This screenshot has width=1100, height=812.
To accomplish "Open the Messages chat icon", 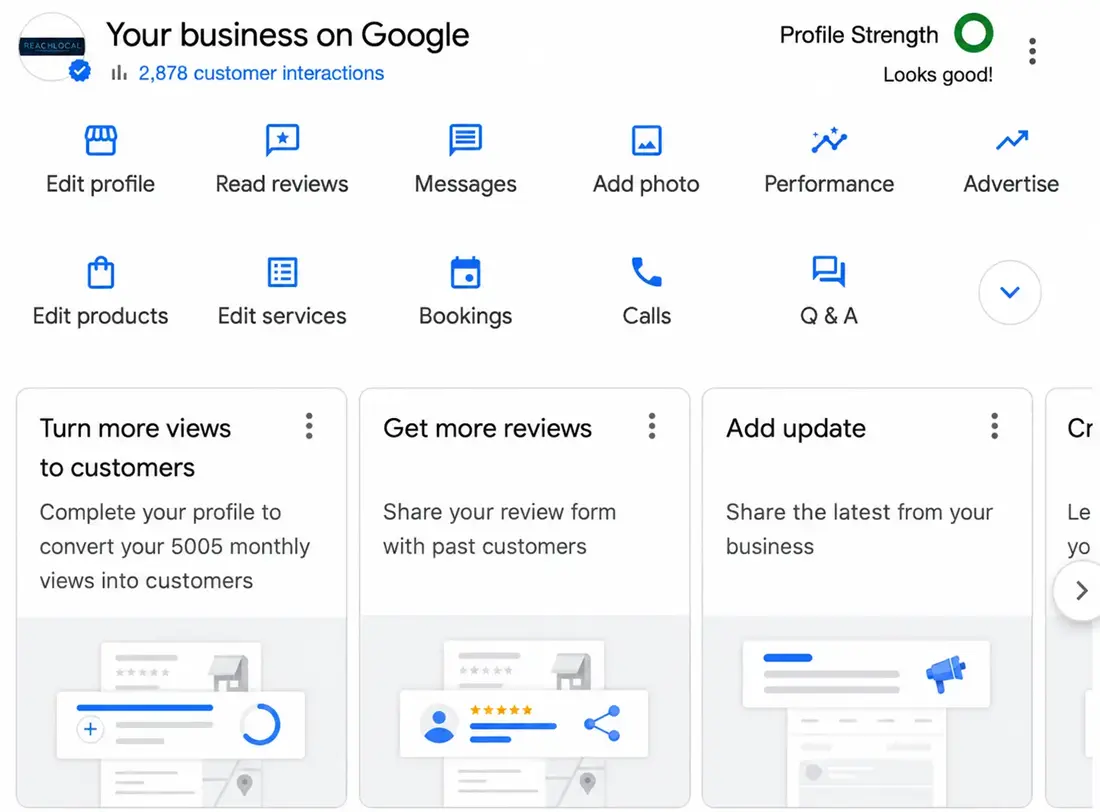I will click(x=465, y=140).
